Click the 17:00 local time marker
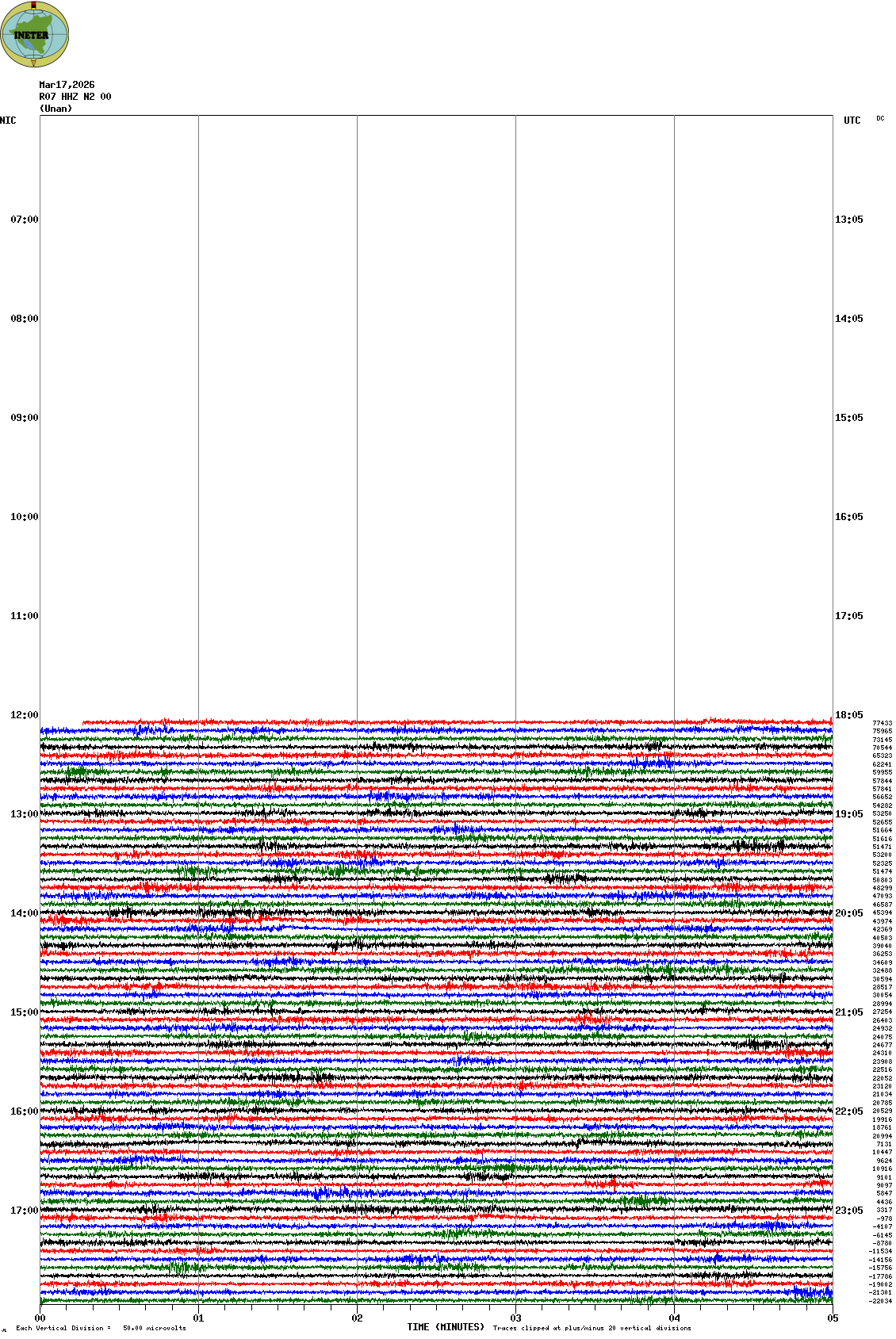The height and width of the screenshot is (1339, 896). click(x=24, y=1211)
